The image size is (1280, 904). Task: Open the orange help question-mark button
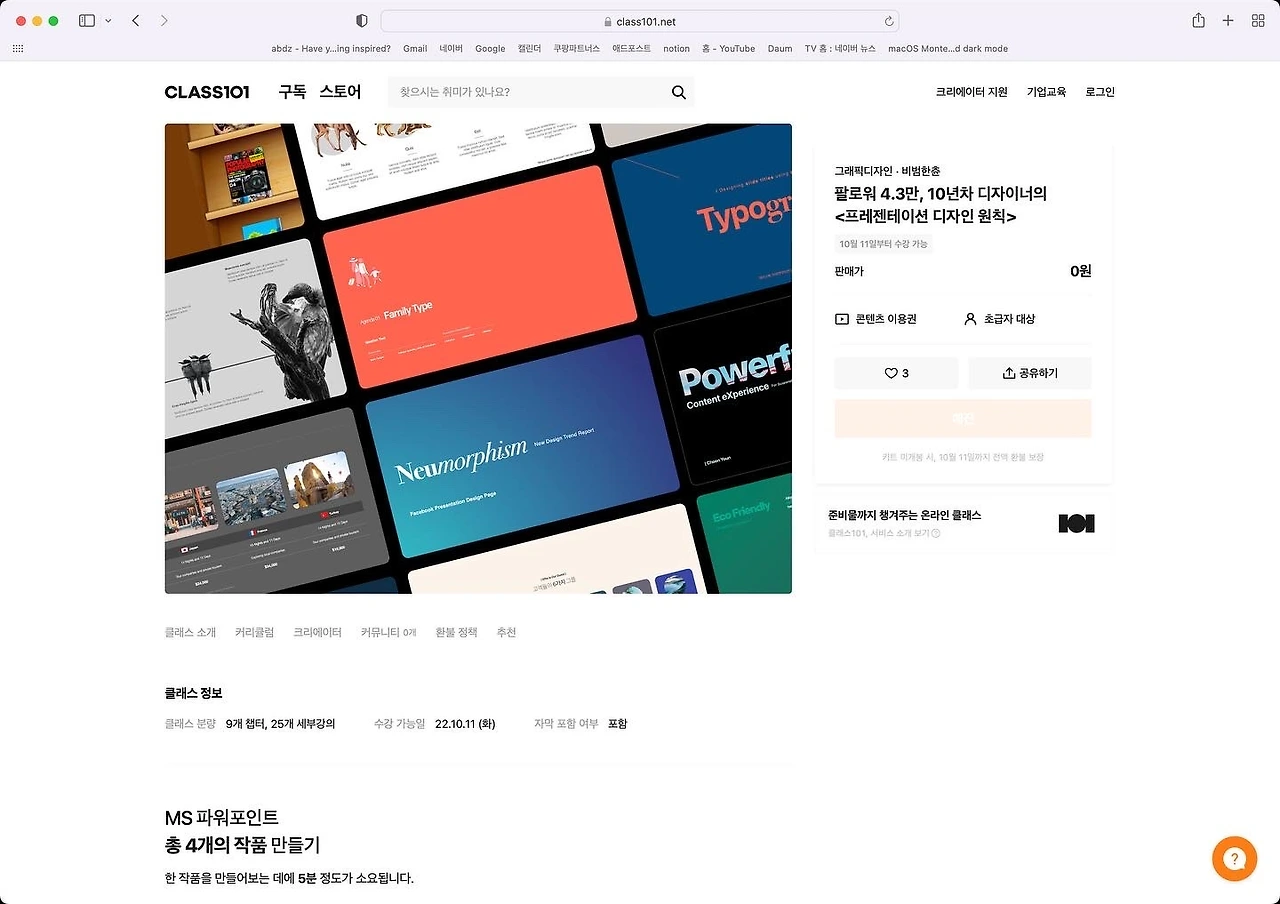point(1234,859)
